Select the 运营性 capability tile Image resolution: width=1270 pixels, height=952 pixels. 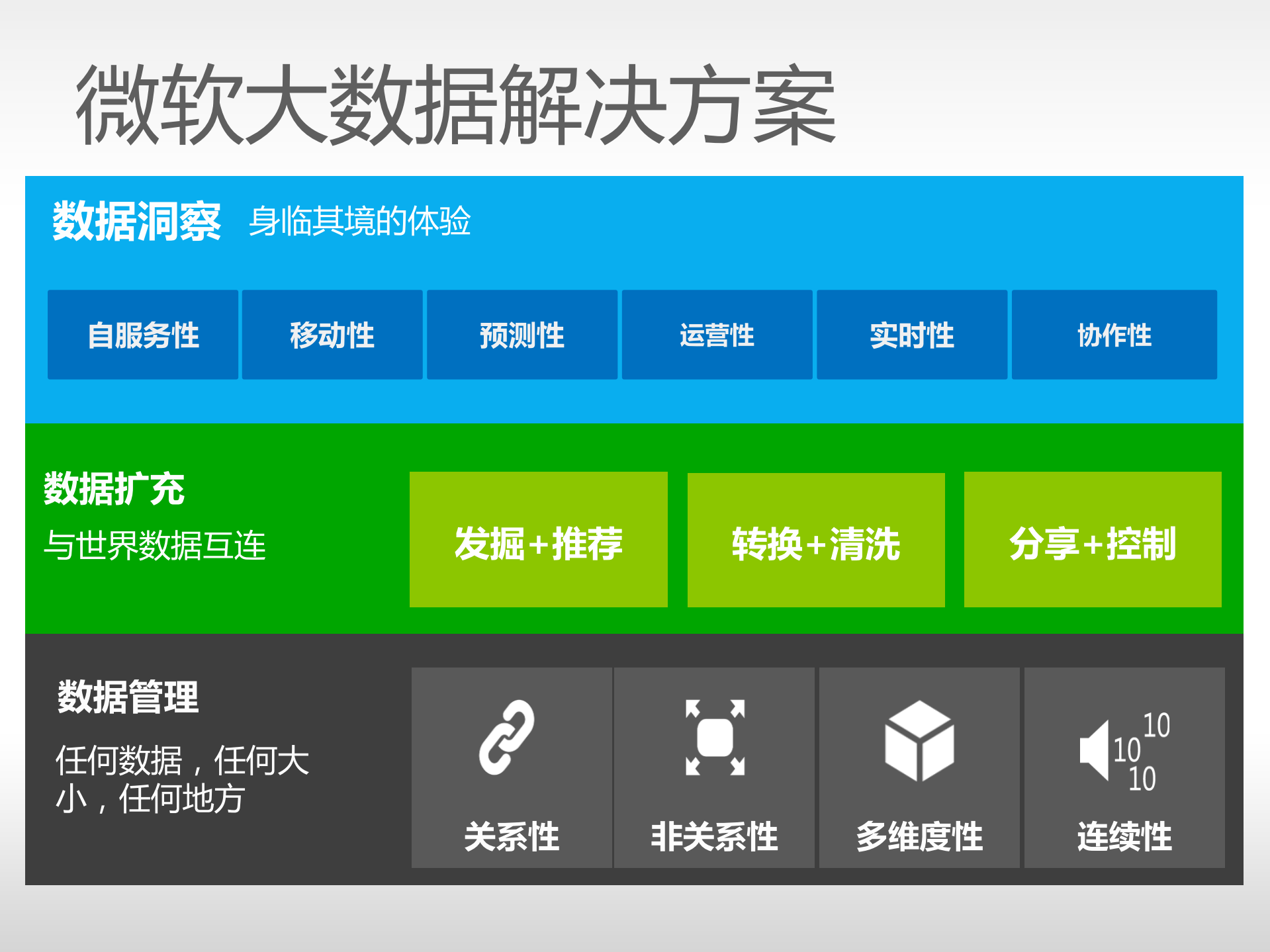(717, 335)
